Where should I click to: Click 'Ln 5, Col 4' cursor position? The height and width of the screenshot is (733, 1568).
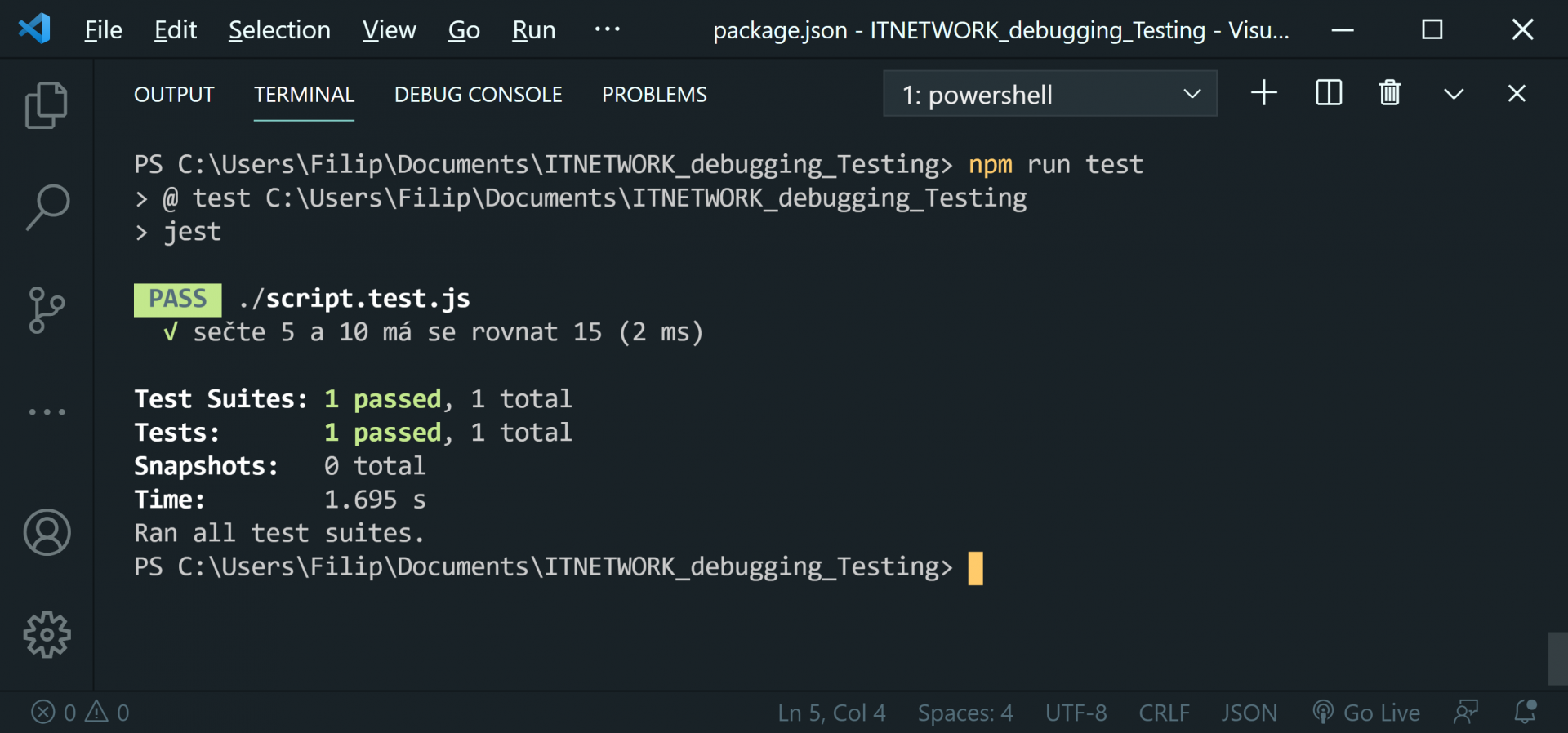coord(831,713)
